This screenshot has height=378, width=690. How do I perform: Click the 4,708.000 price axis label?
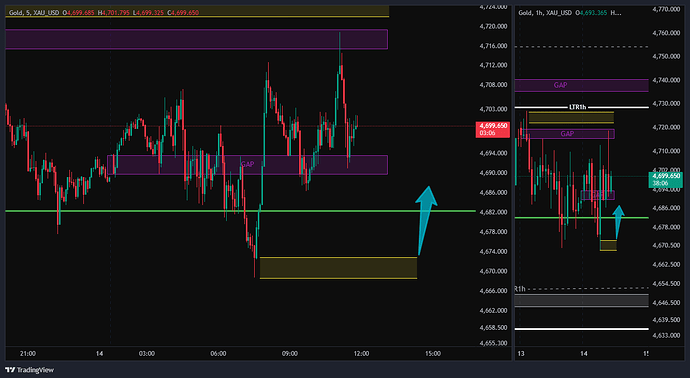[493, 84]
